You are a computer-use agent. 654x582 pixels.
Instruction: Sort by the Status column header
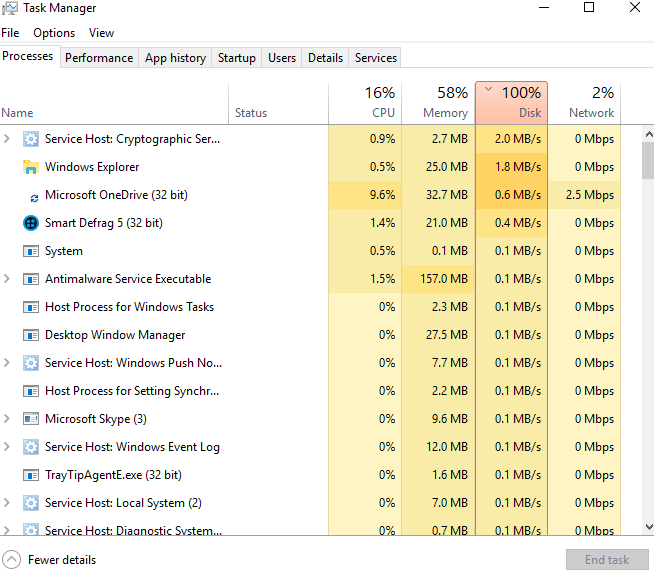278,103
